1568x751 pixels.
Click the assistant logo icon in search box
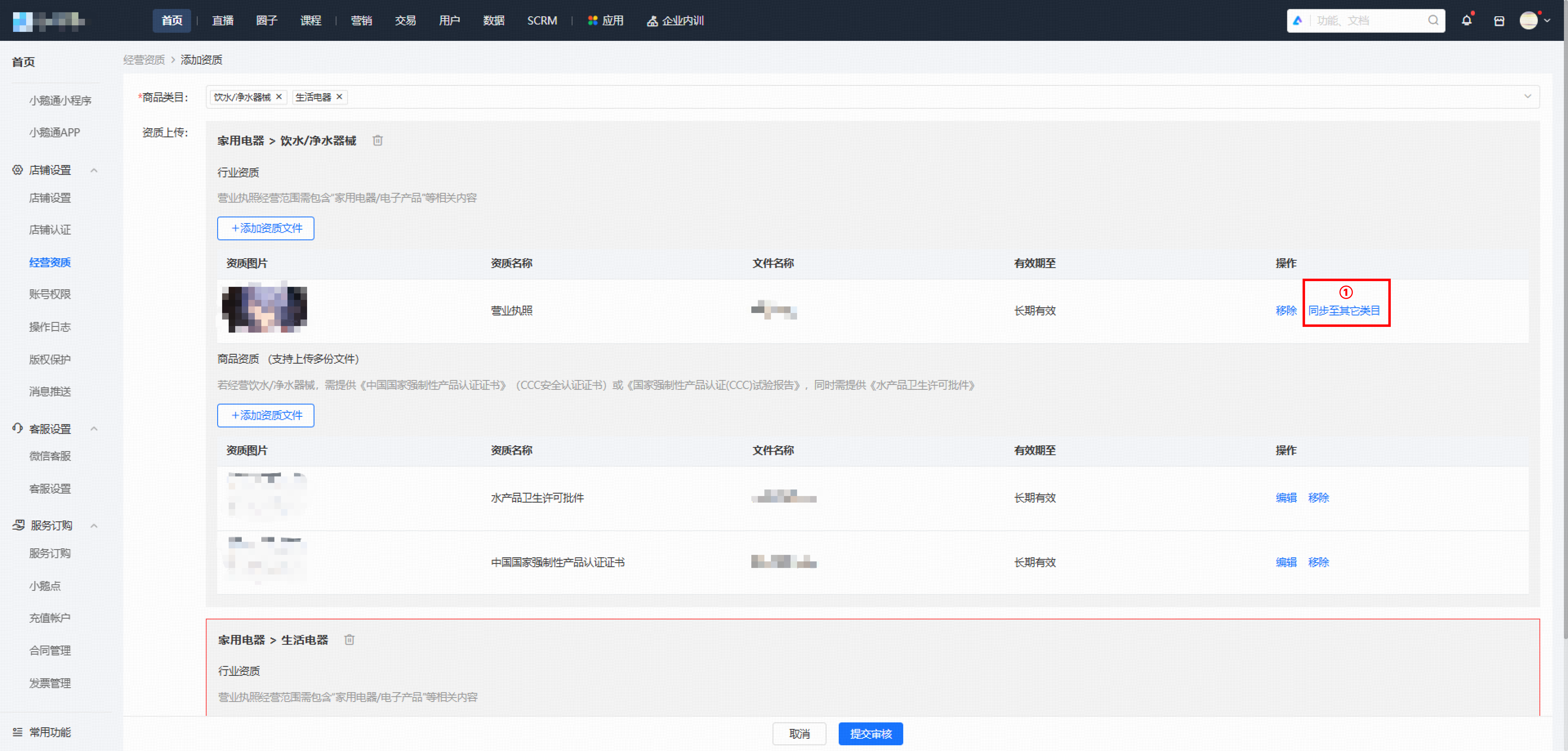point(1298,21)
